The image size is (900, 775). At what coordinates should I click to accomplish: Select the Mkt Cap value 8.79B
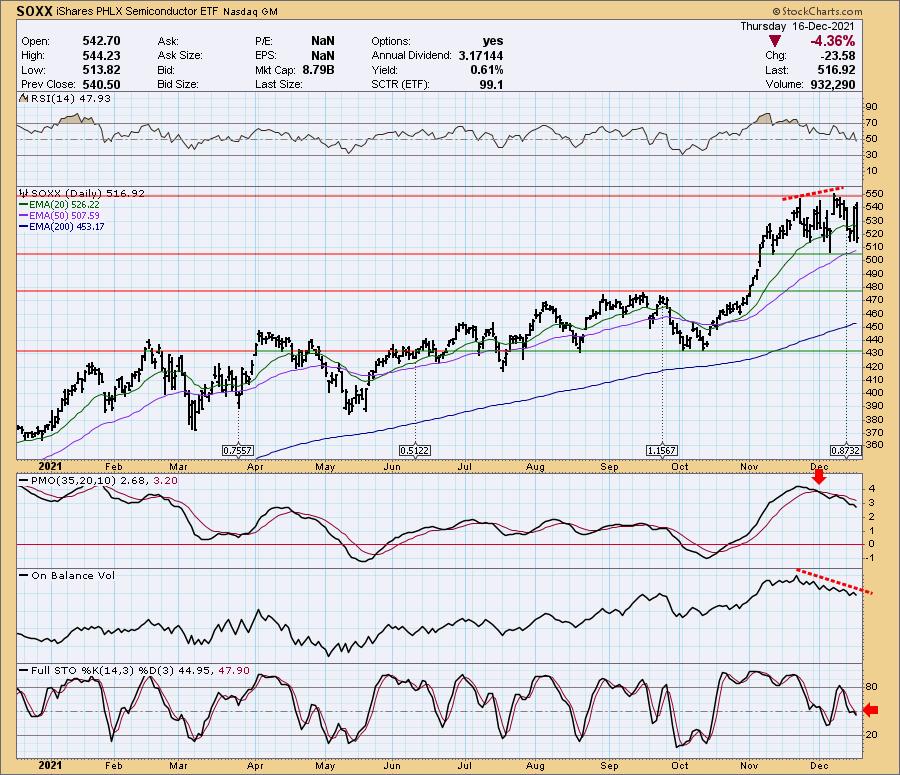coord(318,69)
